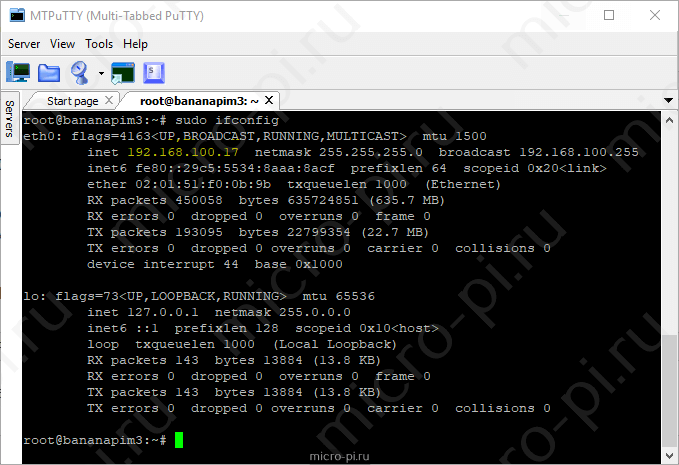
Task: Open the dropdown arrow beside the magnifier icon
Action: tap(101, 73)
